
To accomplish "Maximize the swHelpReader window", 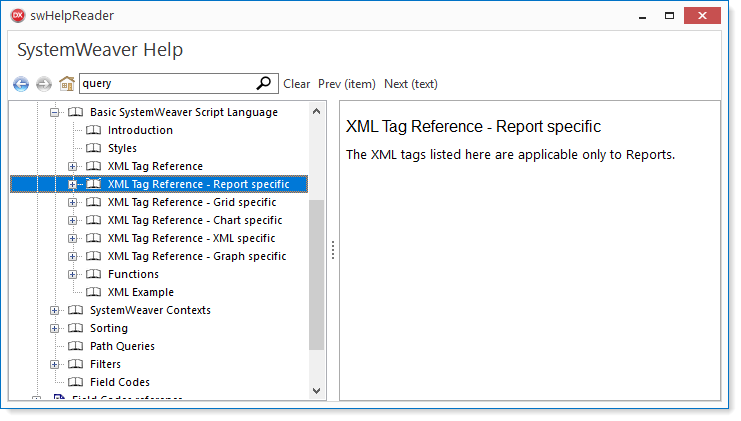I will 669,16.
